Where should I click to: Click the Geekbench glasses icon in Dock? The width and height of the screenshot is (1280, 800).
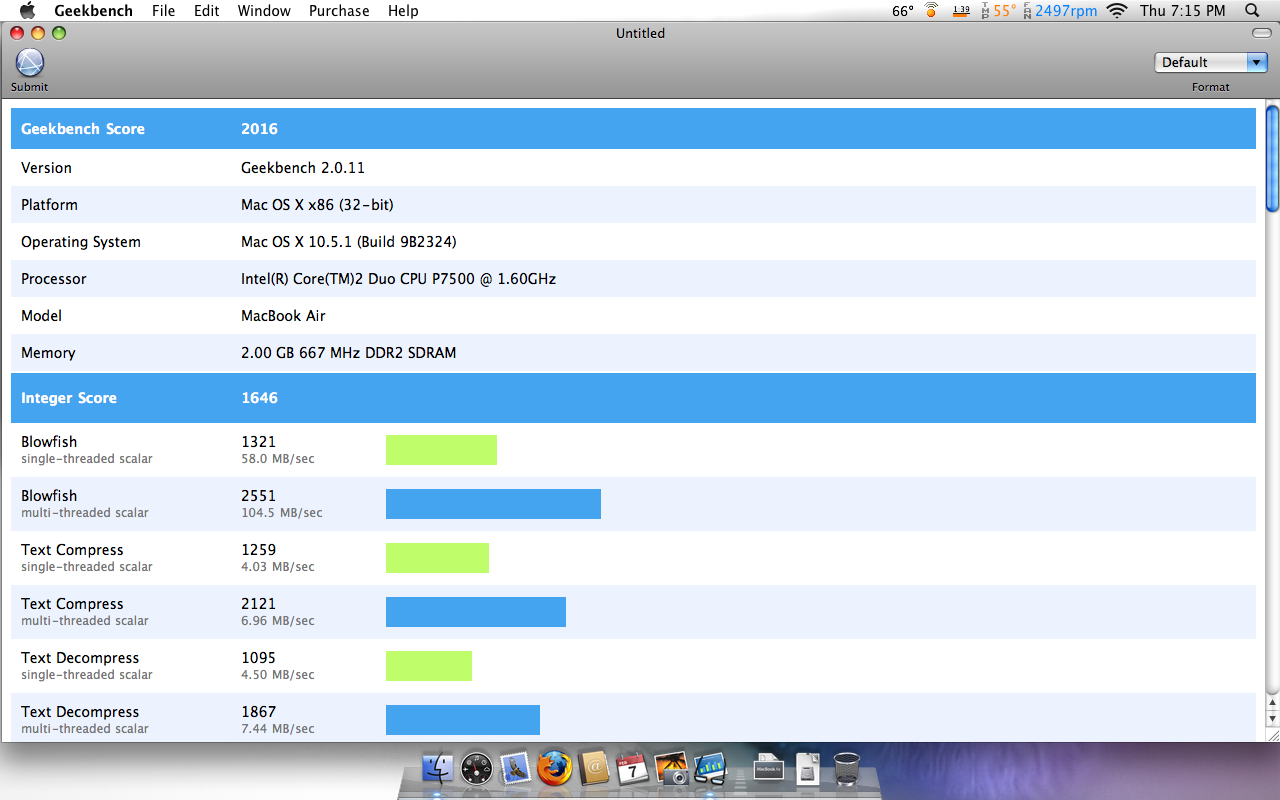coord(709,768)
